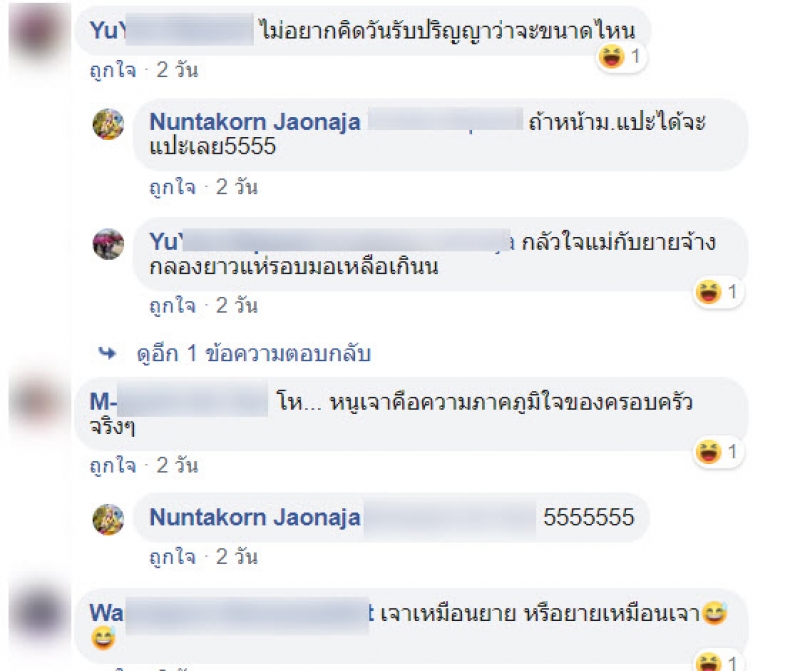Click the reply arrow icon beside view more

[107, 353]
